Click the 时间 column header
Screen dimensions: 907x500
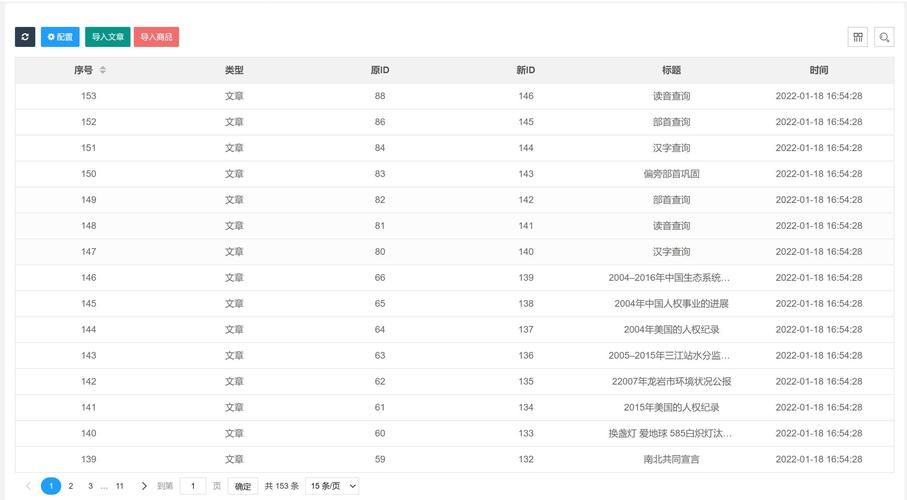point(819,70)
